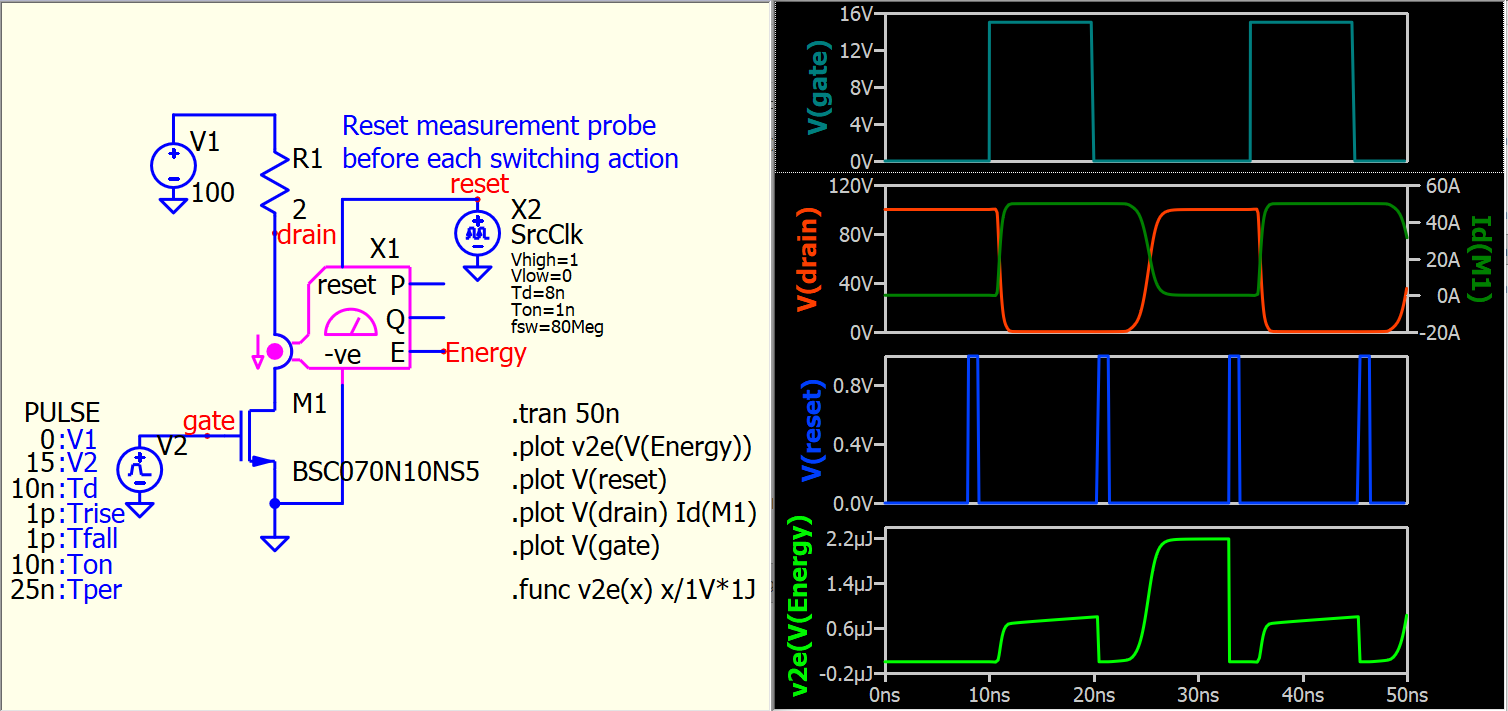Viewport: 1508px width, 711px height.
Task: Select the BSC070N10NS5 model name
Action: (385, 471)
